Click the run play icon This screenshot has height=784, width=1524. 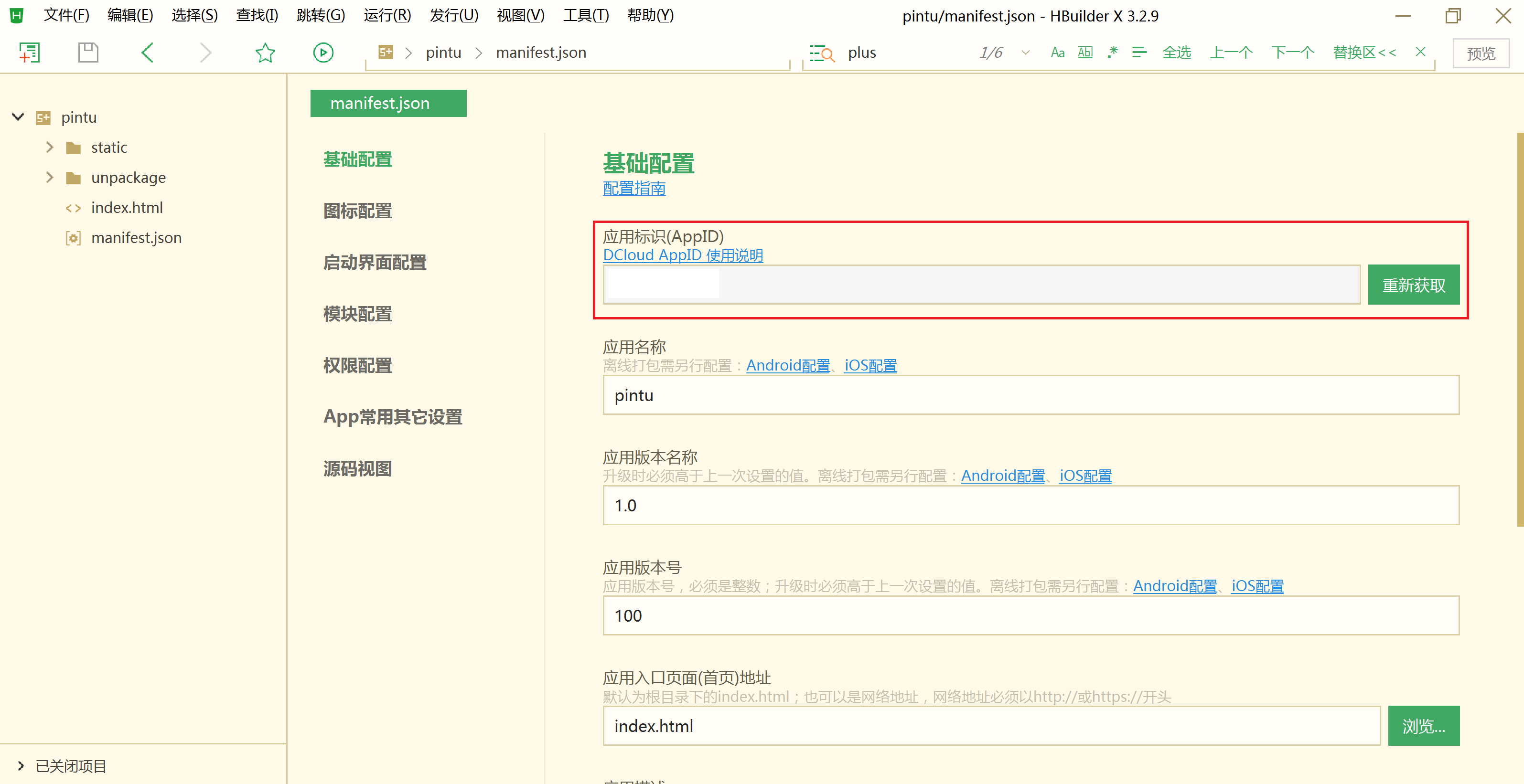[x=323, y=53]
